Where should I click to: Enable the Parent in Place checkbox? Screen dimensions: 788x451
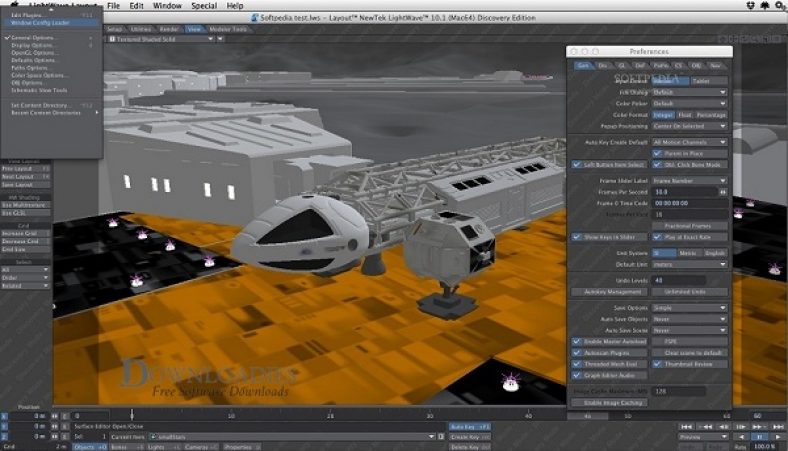click(657, 153)
